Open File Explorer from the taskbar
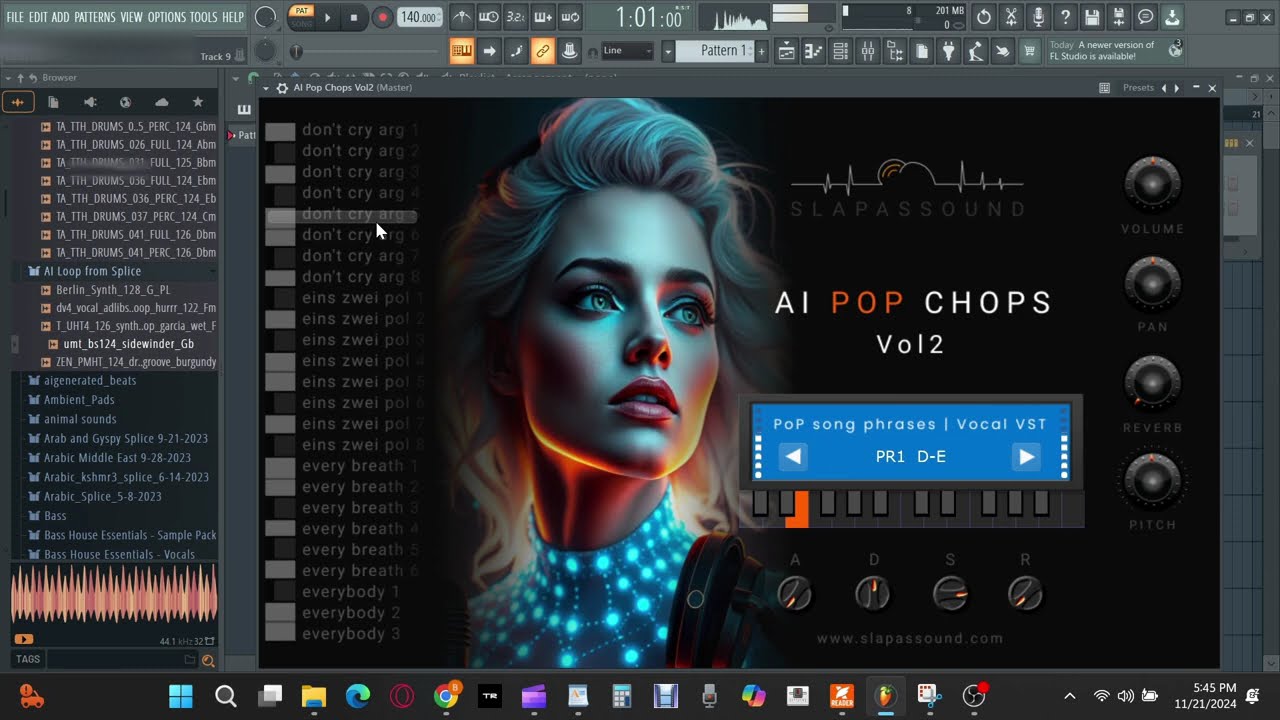Image resolution: width=1280 pixels, height=720 pixels. click(313, 696)
